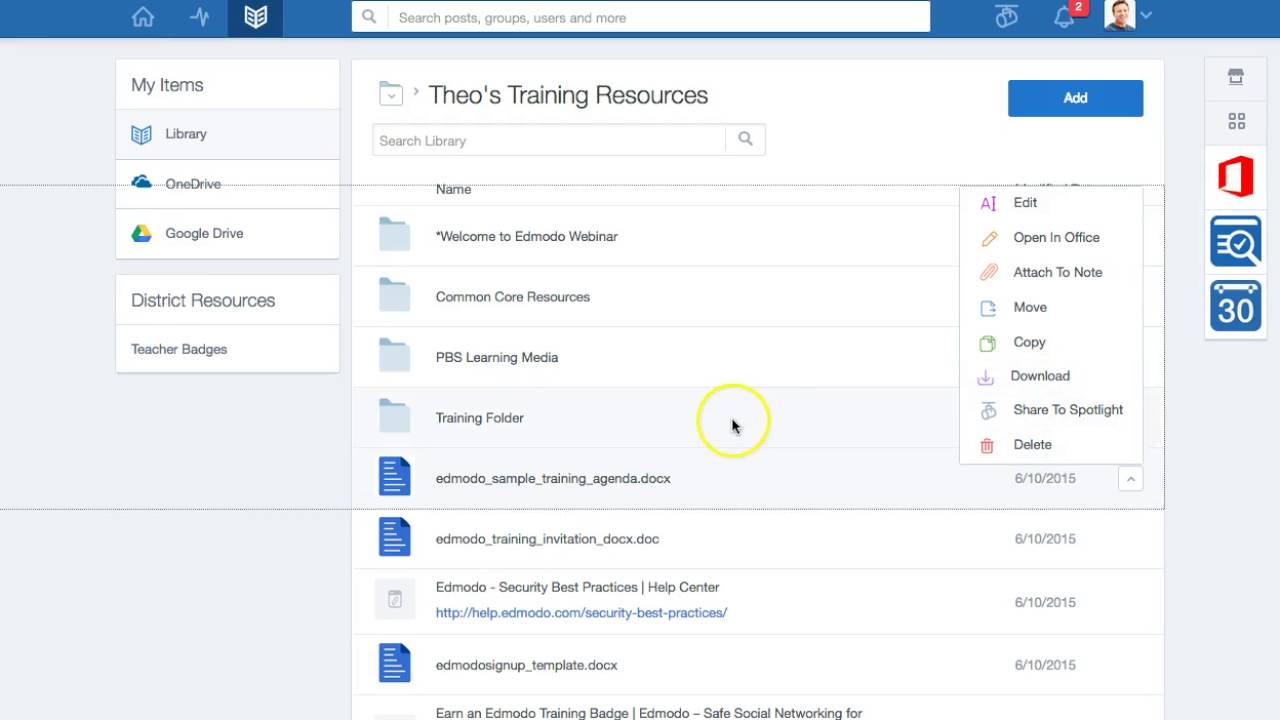Choose Attach To Note menu item
1280x720 pixels.
[x=1057, y=272]
